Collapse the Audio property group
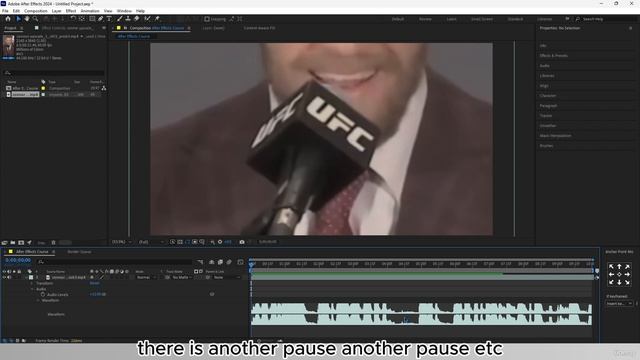640x360 pixels. (33, 289)
